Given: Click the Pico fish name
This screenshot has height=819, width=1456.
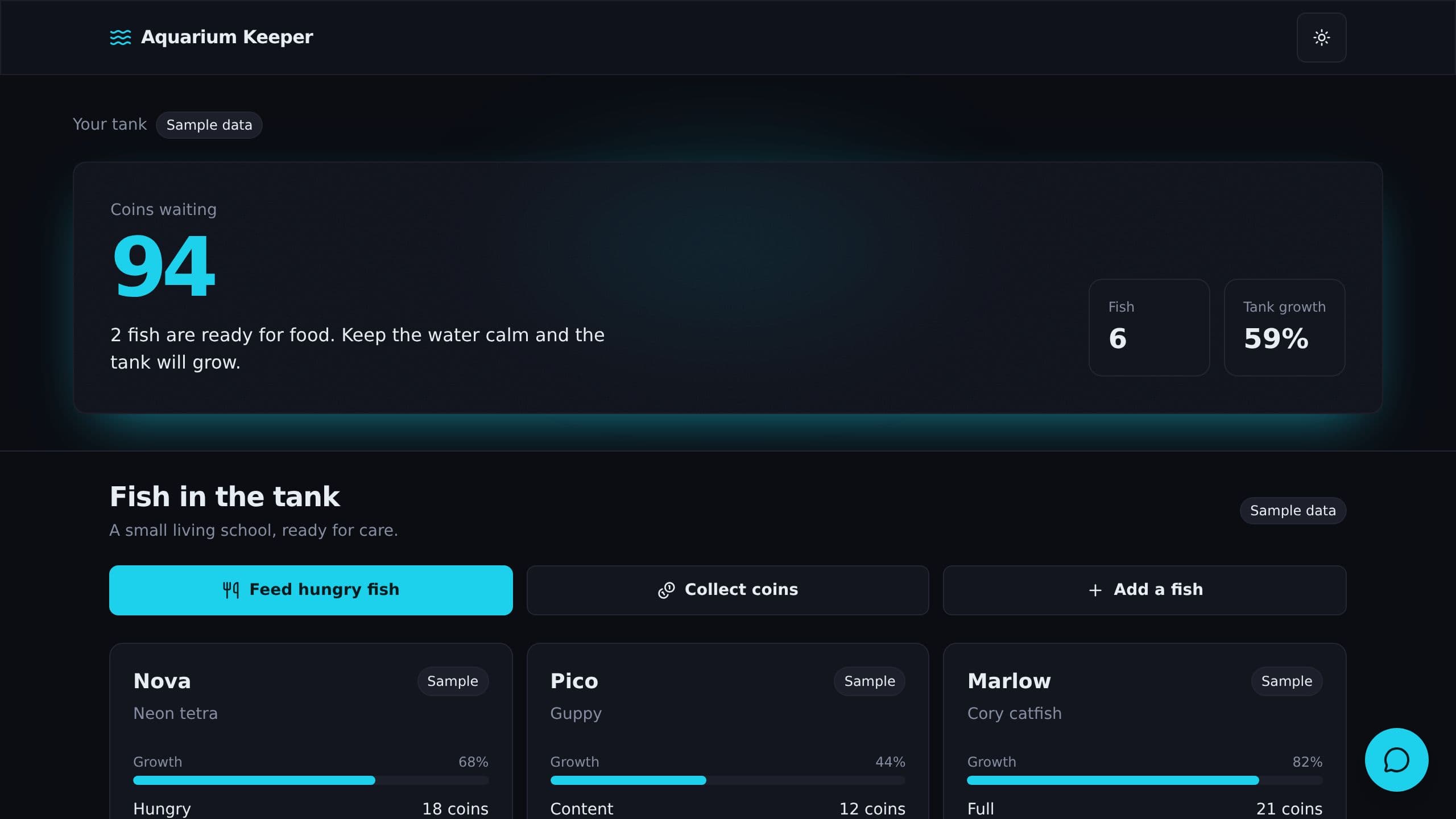Looking at the screenshot, I should coord(574,681).
